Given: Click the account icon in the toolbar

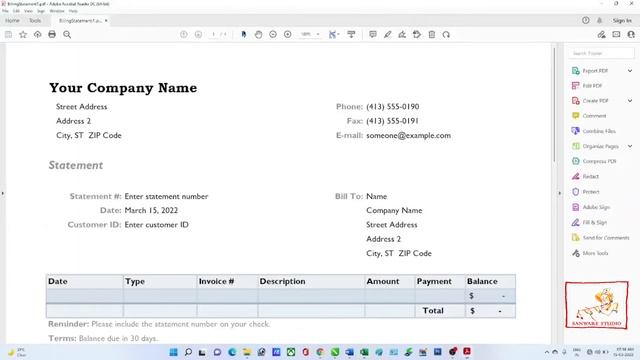Looking at the screenshot, I should coord(631,35).
